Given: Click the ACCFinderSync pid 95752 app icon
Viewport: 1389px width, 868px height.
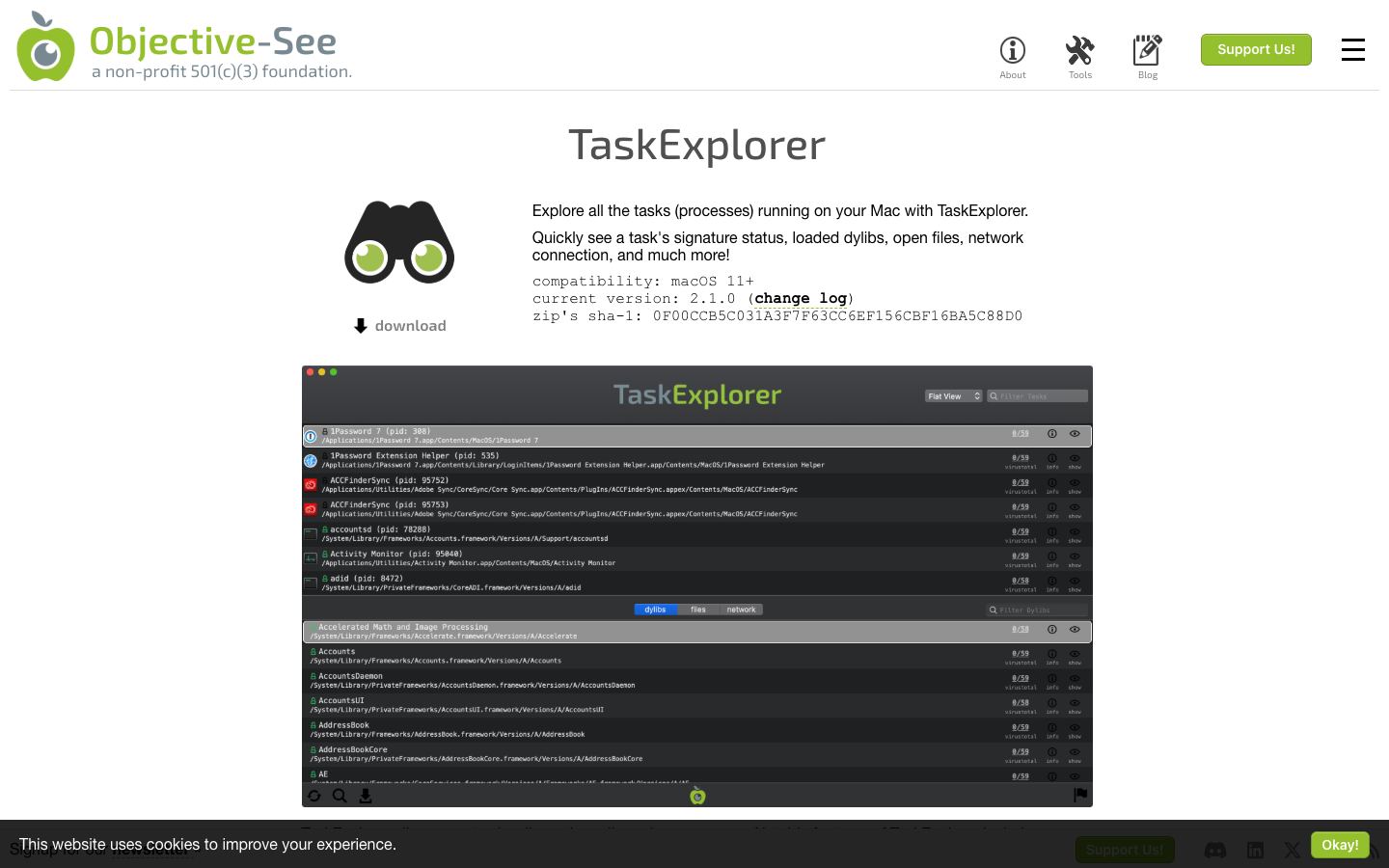Looking at the screenshot, I should [x=311, y=485].
